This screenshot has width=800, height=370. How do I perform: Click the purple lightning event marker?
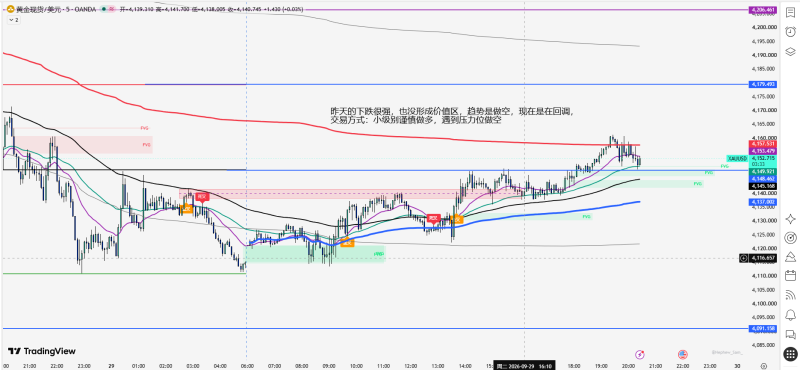[x=639, y=354]
